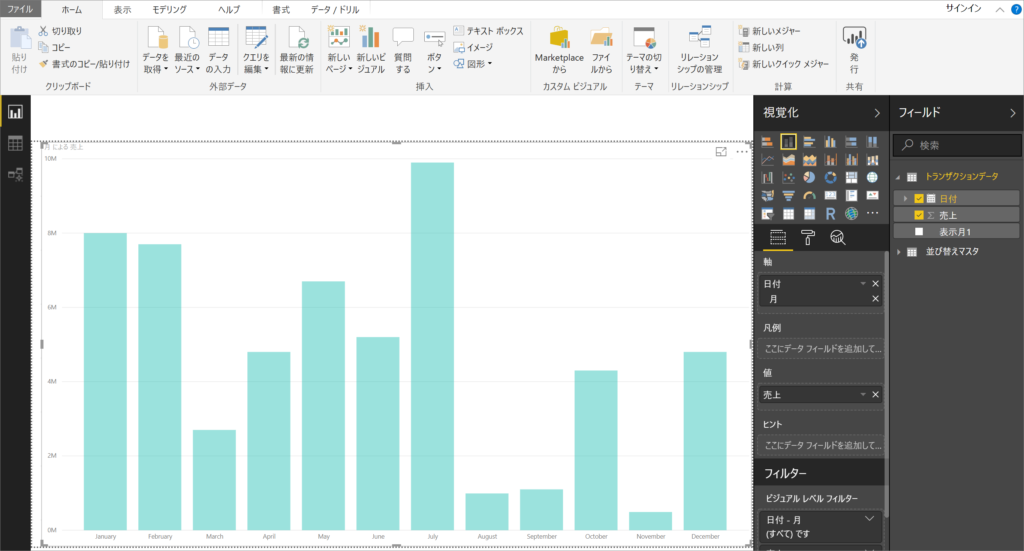Remove 月 from the axis well
The width and height of the screenshot is (1024, 551).
point(876,298)
